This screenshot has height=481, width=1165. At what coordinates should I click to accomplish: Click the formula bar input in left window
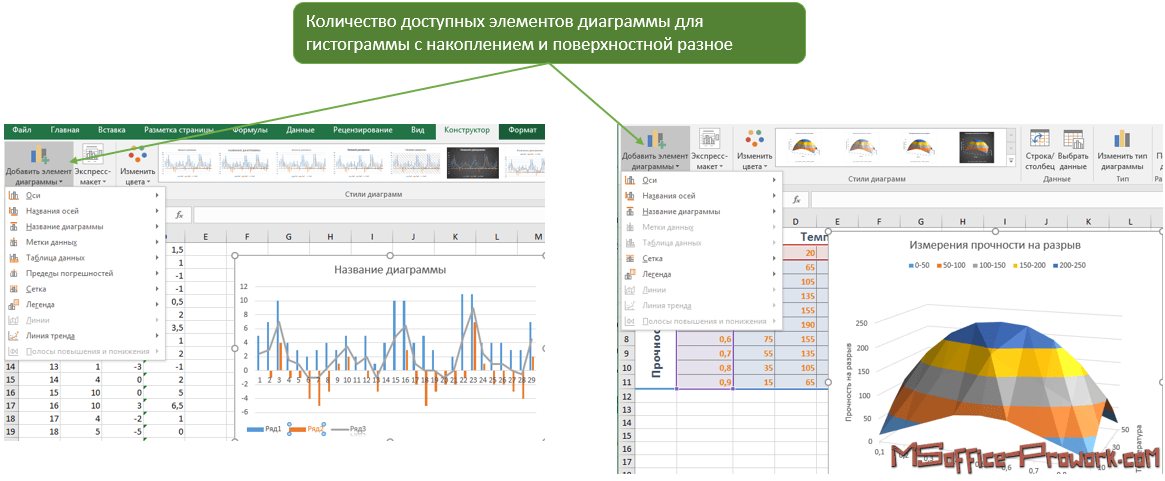(x=369, y=215)
